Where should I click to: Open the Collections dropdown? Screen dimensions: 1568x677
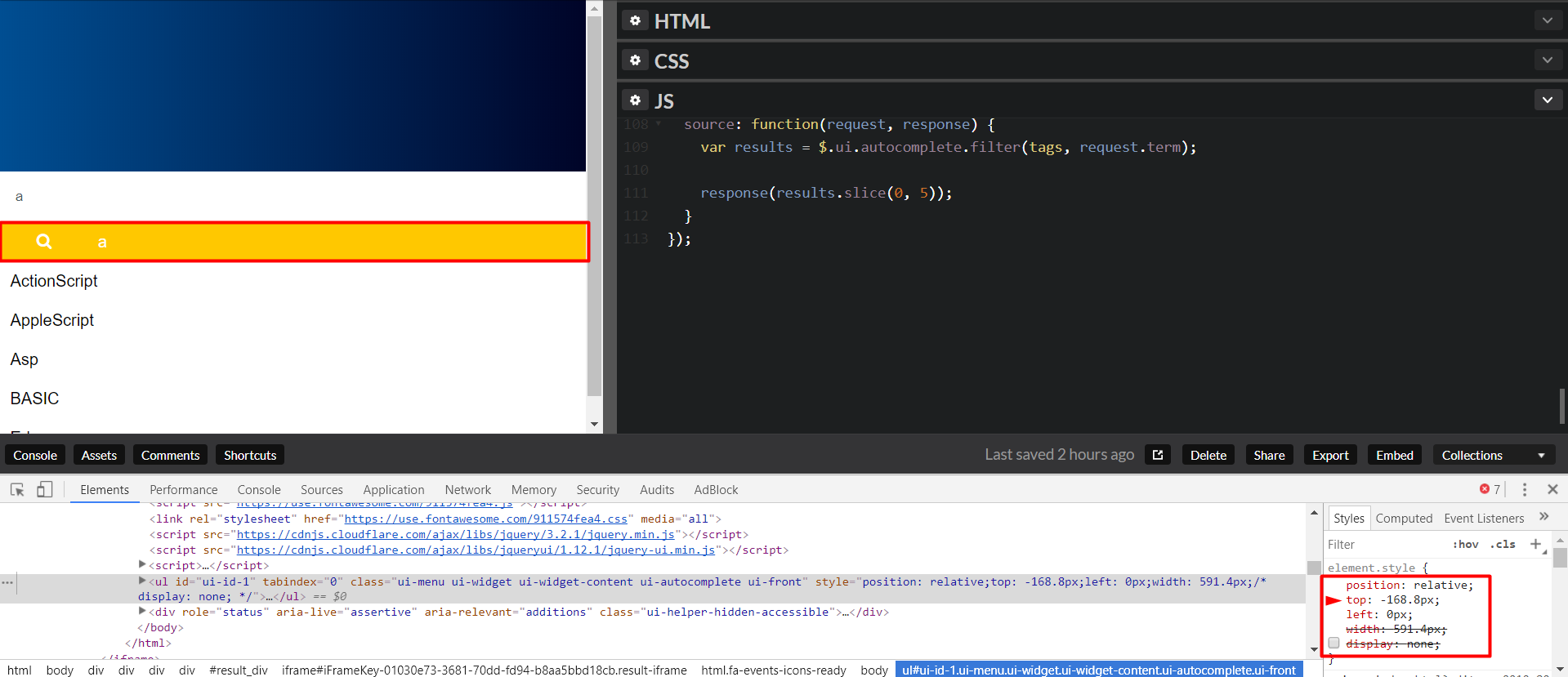[x=1494, y=455]
